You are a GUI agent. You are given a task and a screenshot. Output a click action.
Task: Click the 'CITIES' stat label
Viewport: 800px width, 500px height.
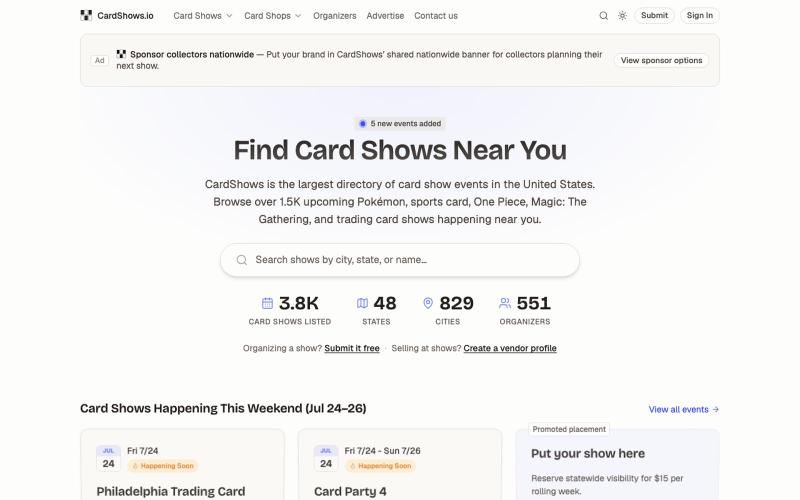[x=447, y=321]
